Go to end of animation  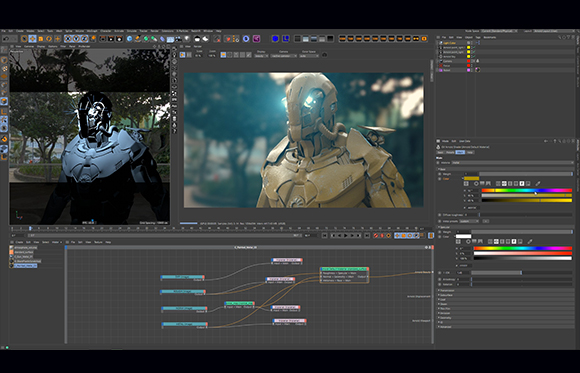point(367,235)
